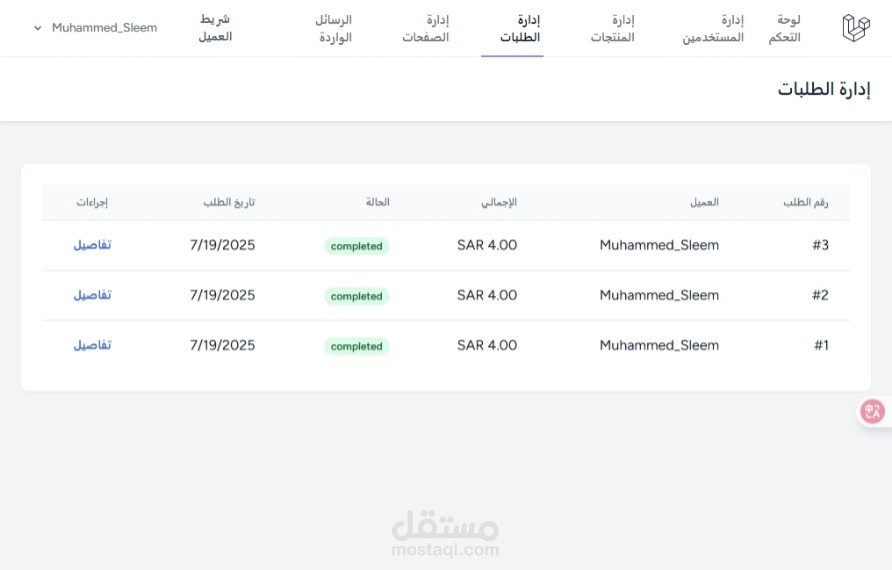Open تفاصيل link for order #2
The image size is (892, 570).
click(93, 295)
